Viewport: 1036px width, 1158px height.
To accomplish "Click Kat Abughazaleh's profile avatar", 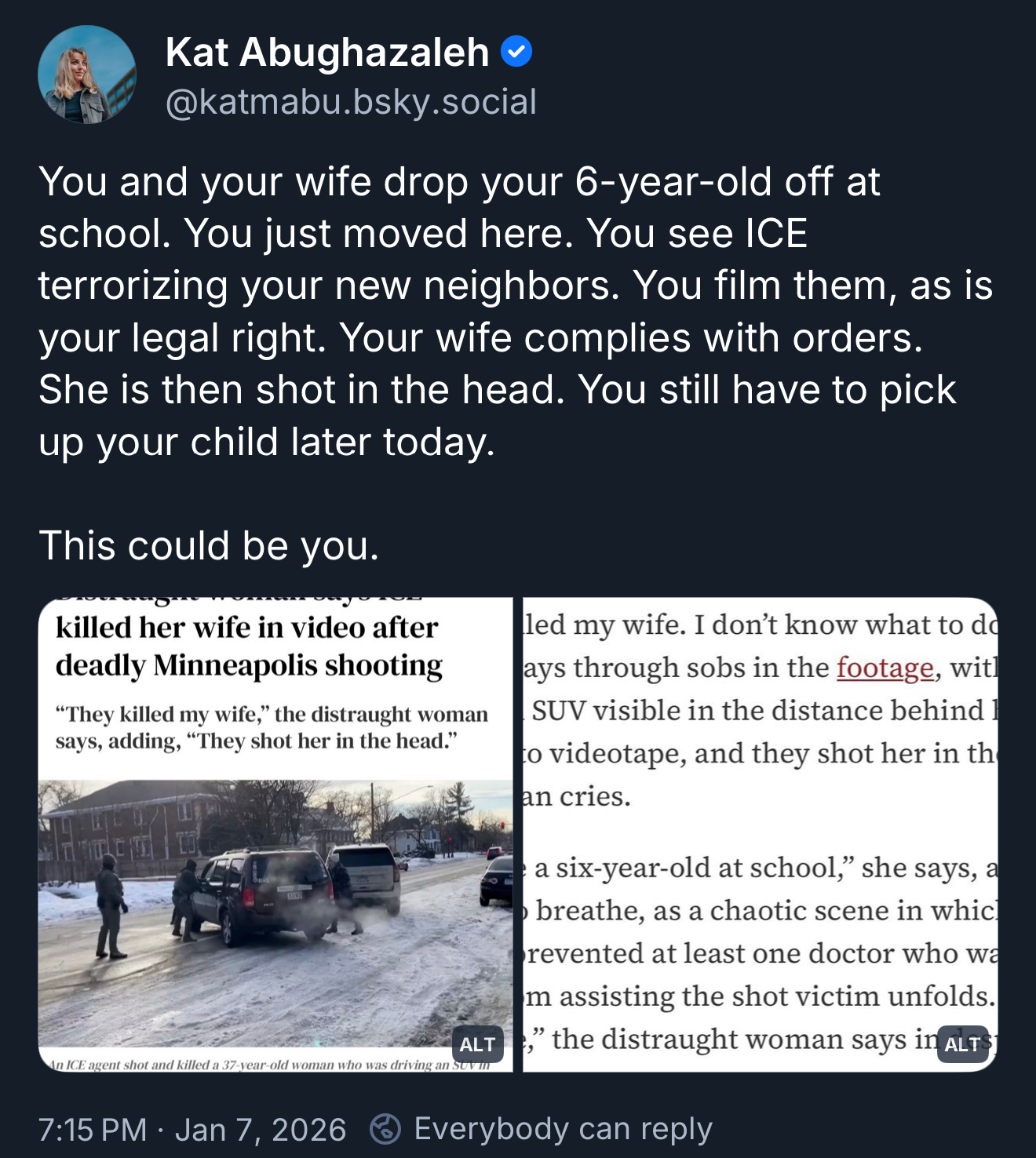I will pyautogui.click(x=87, y=75).
